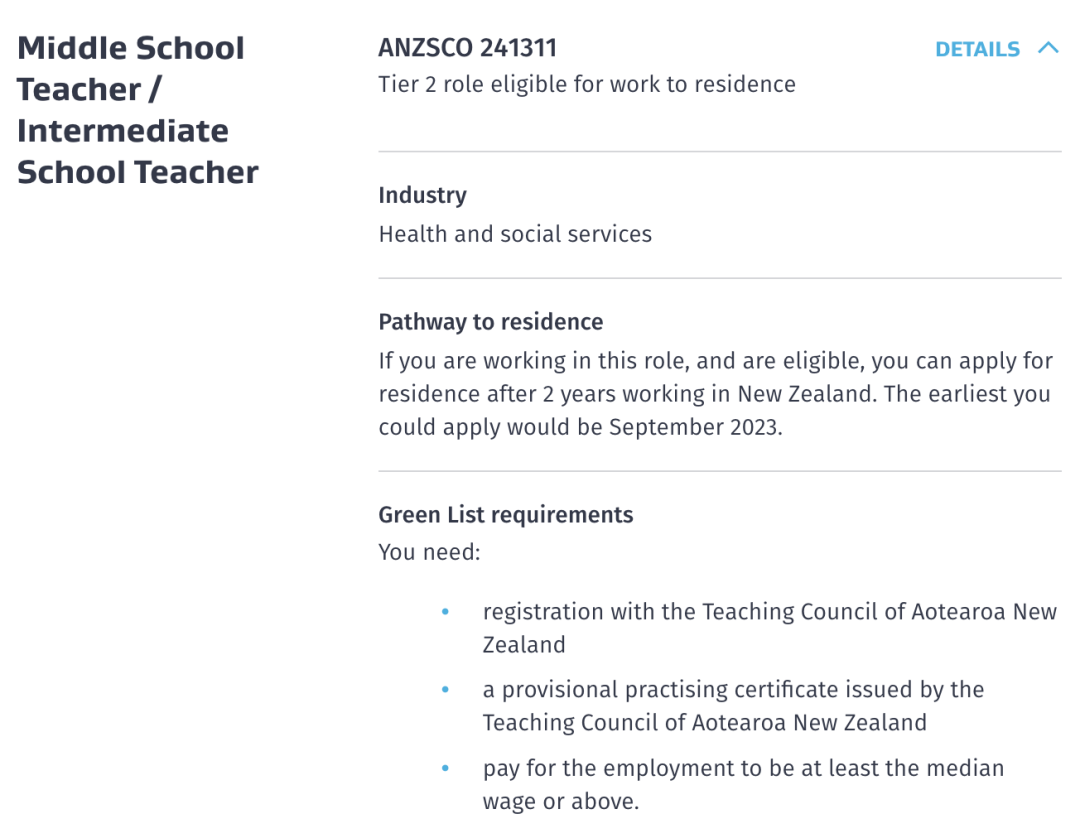Click the divider line above Pathway to residence

point(720,278)
